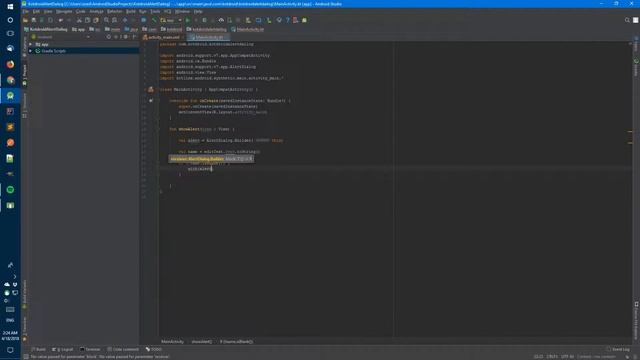Click the override gutter icon beside onCreate

151,100
